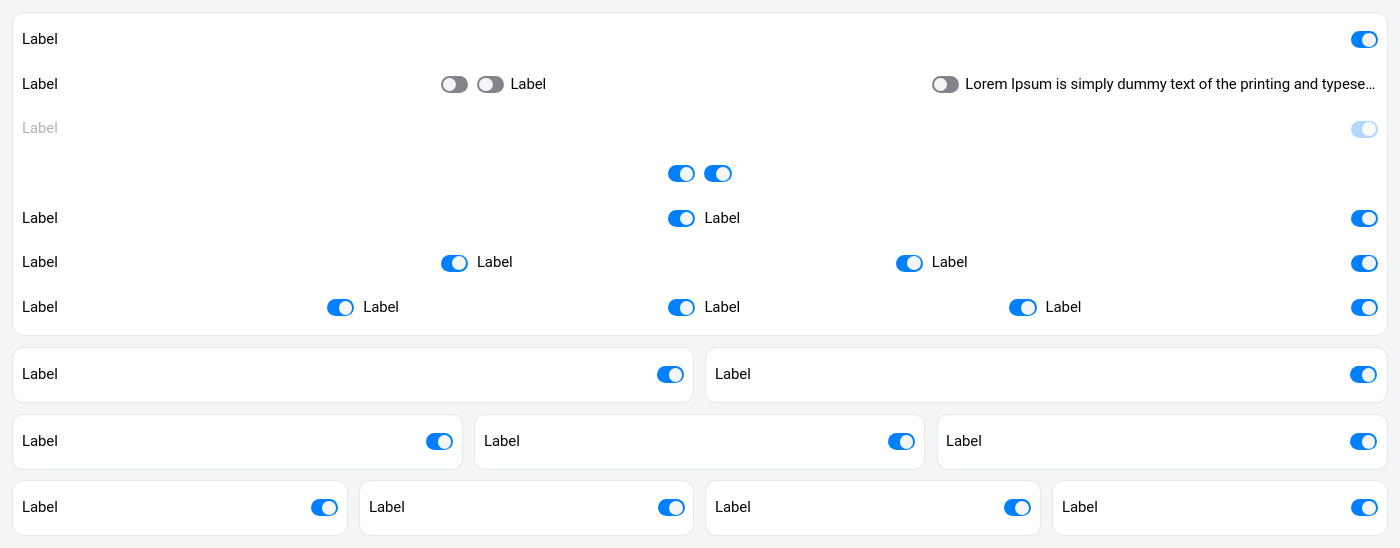Toggle the switch in the last of three cards
The height and width of the screenshot is (548, 1400).
coord(1363,442)
